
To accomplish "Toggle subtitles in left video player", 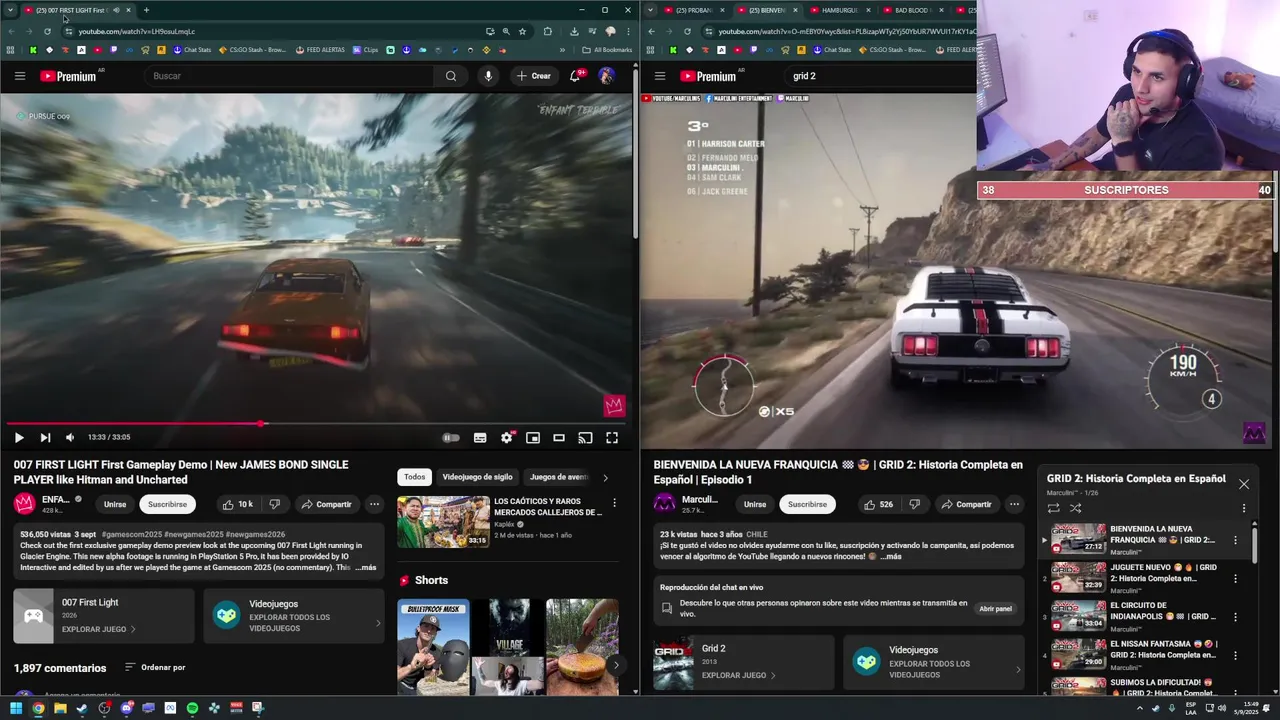I will click(x=480, y=437).
